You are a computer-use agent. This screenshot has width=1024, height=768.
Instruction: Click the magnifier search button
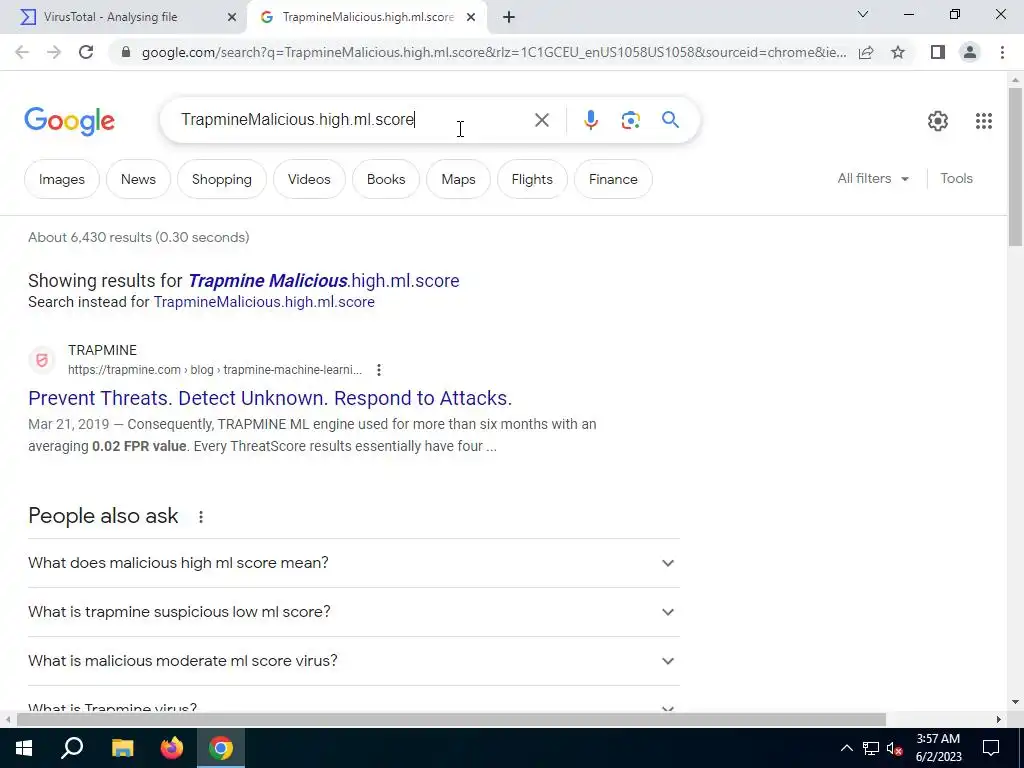[670, 120]
